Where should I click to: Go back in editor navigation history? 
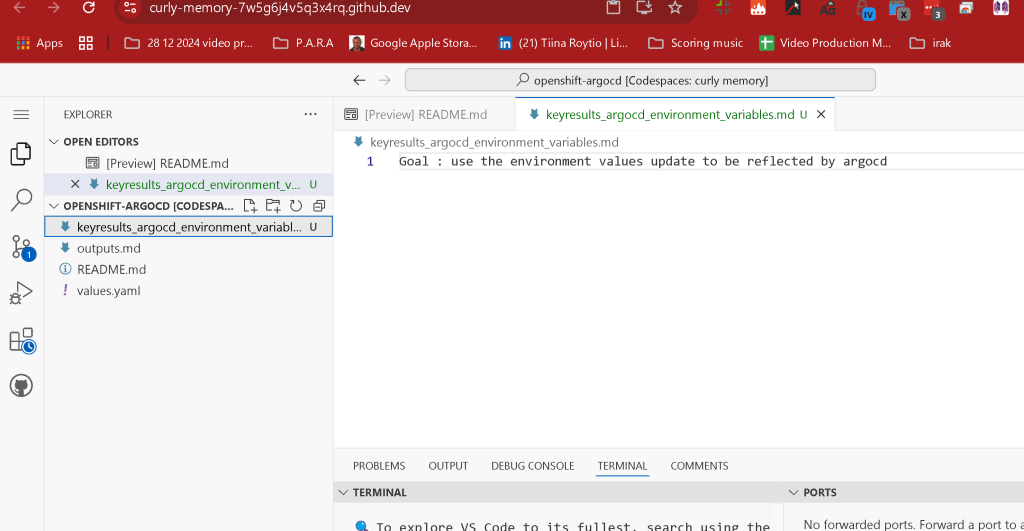click(359, 80)
